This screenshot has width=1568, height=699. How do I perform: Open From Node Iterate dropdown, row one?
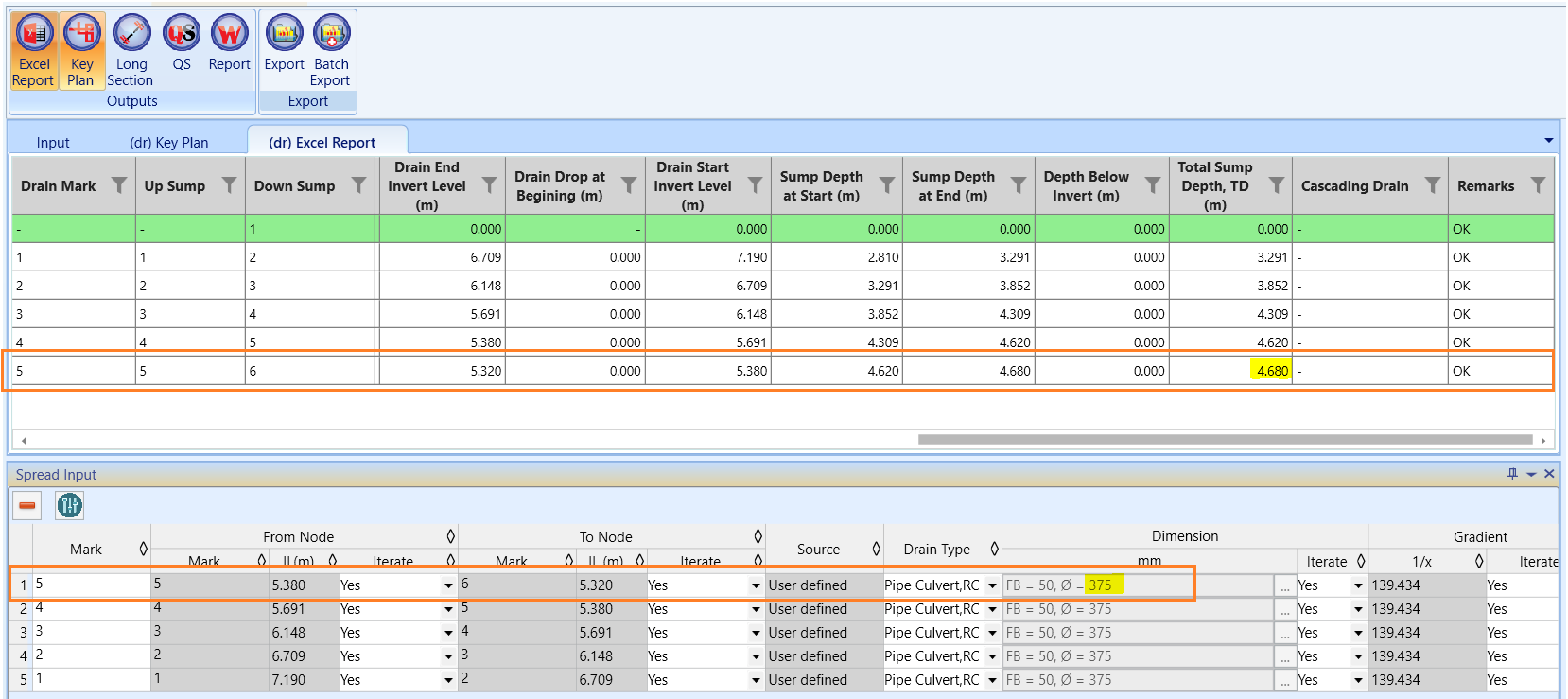coord(448,585)
